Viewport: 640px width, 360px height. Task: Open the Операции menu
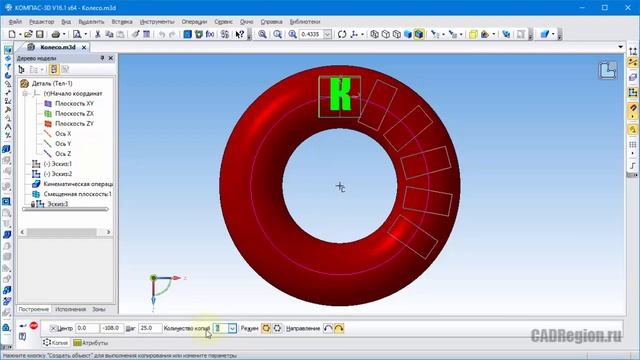[194, 22]
